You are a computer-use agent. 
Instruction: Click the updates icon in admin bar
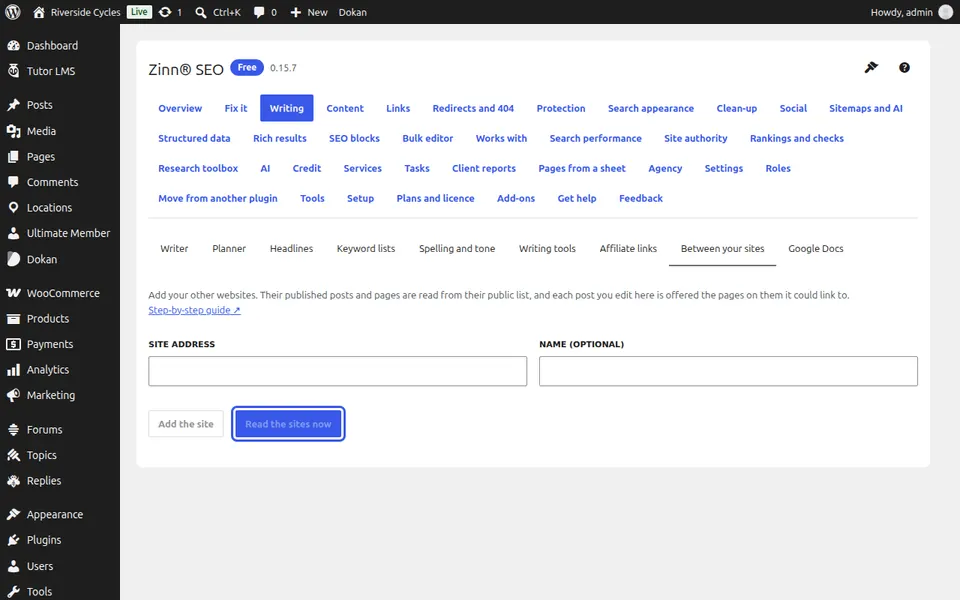point(165,12)
